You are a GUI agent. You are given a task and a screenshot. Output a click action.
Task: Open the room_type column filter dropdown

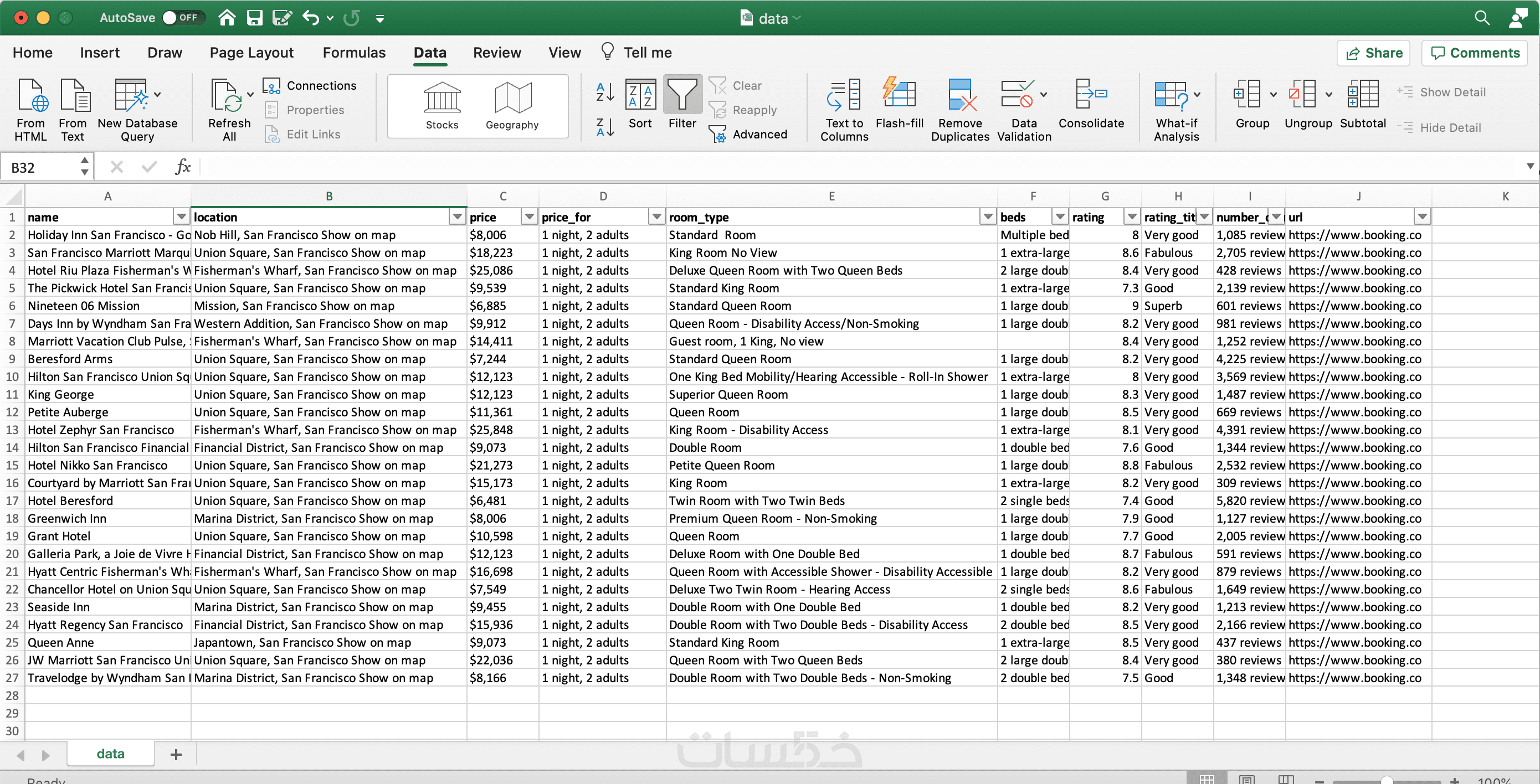[x=987, y=217]
